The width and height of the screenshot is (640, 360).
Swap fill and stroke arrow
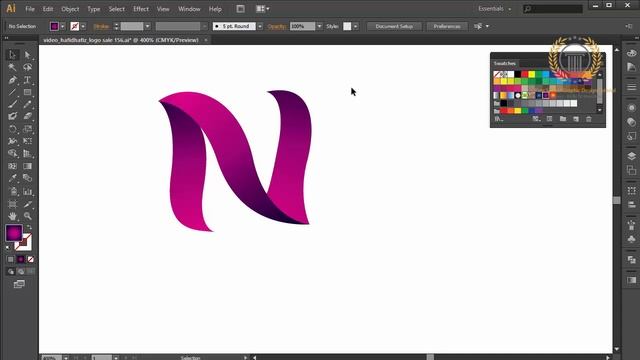point(29,227)
